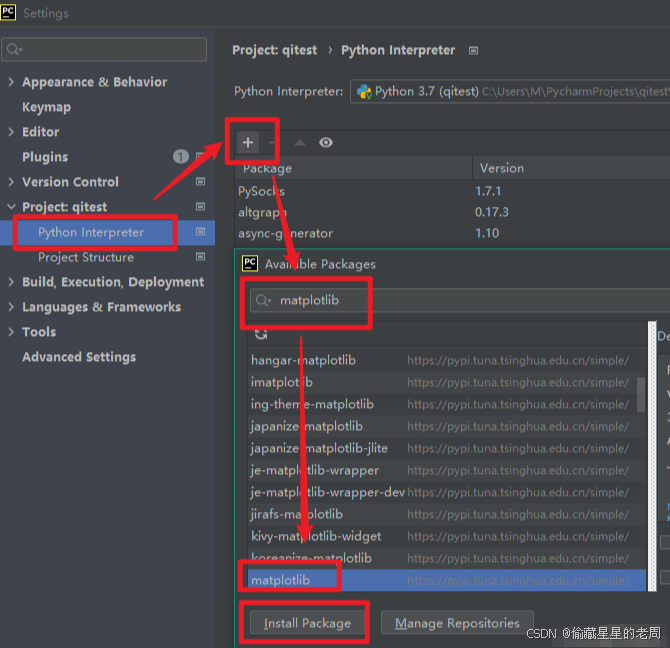This screenshot has height=648, width=670.
Task: Click version 1.7.1 of PySocks
Action: coord(488,191)
